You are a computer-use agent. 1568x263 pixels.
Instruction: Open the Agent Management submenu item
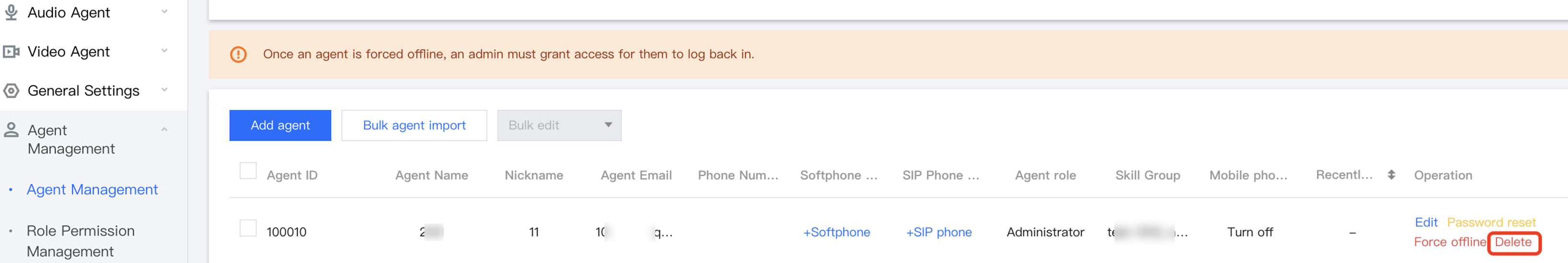pos(92,190)
